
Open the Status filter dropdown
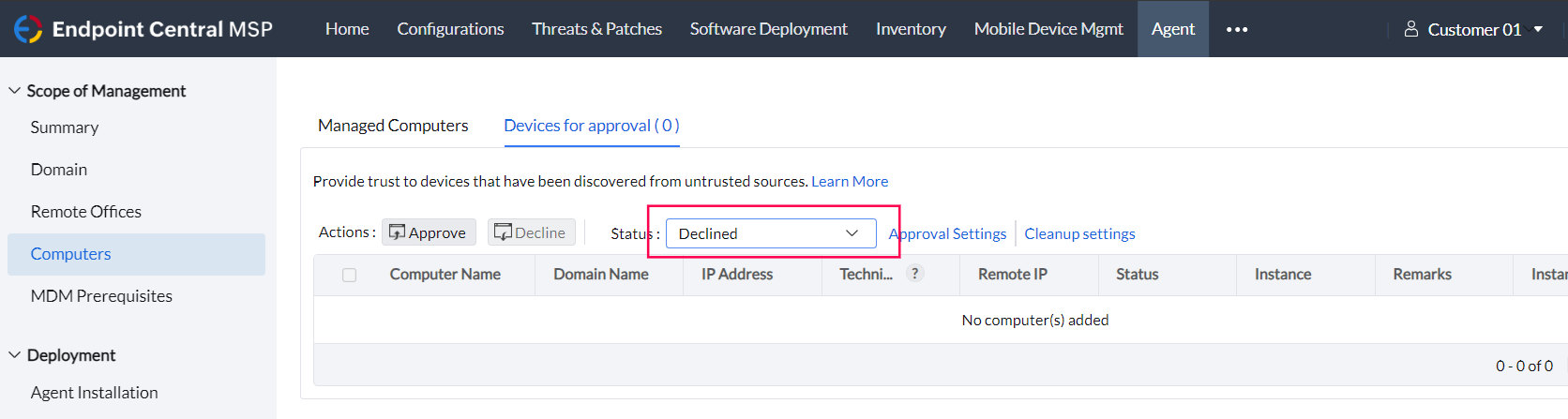coord(770,233)
